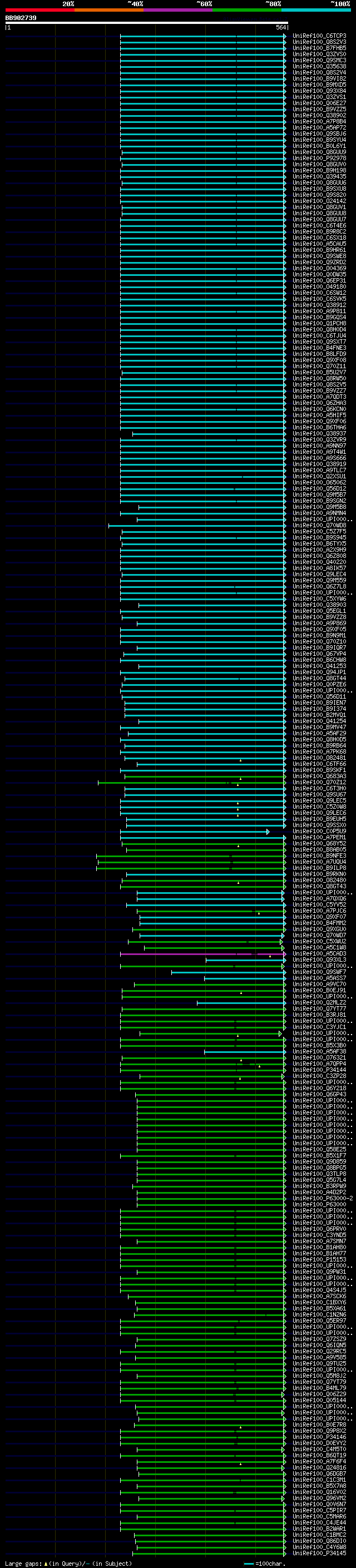
Task: Open hit UniRef100_B7FHB5
Action: point(319,48)
